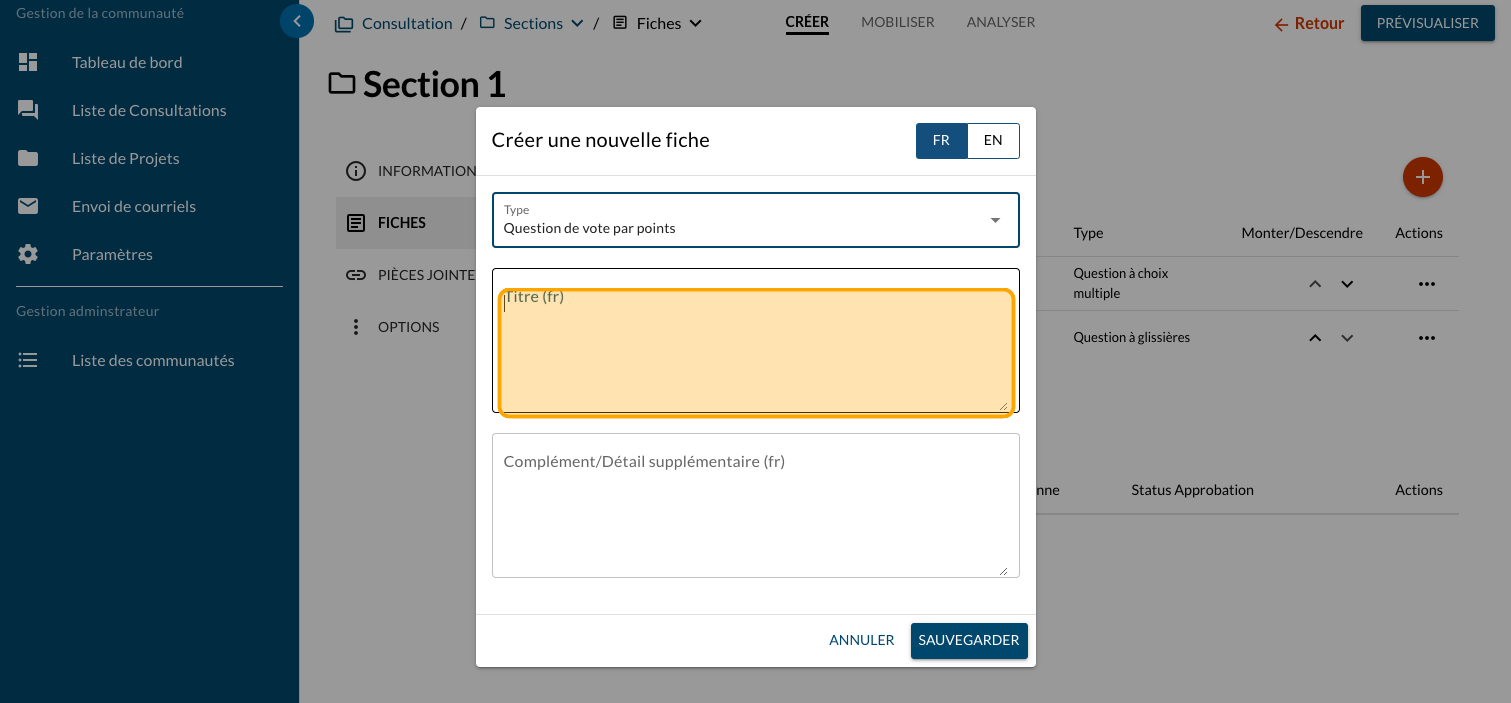Click ANNULER to cancel the dialog
The width and height of the screenshot is (1511, 703).
(861, 641)
